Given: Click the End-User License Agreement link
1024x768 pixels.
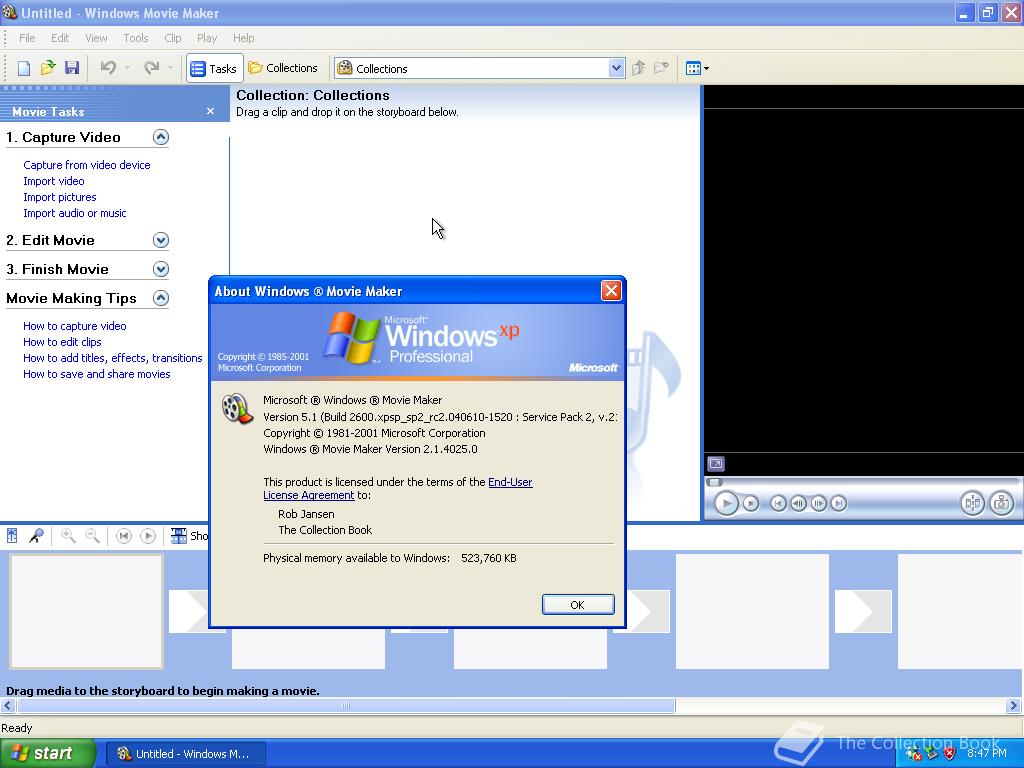Looking at the screenshot, I should click(510, 482).
